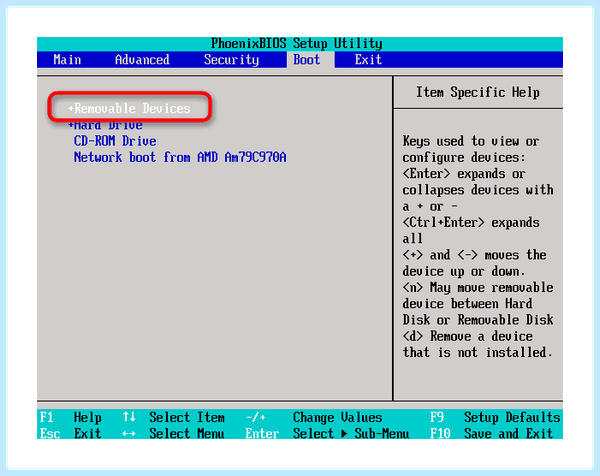Viewport: 600px width, 476px height.
Task: Click the -/+ key label in footer
Action: click(256, 417)
